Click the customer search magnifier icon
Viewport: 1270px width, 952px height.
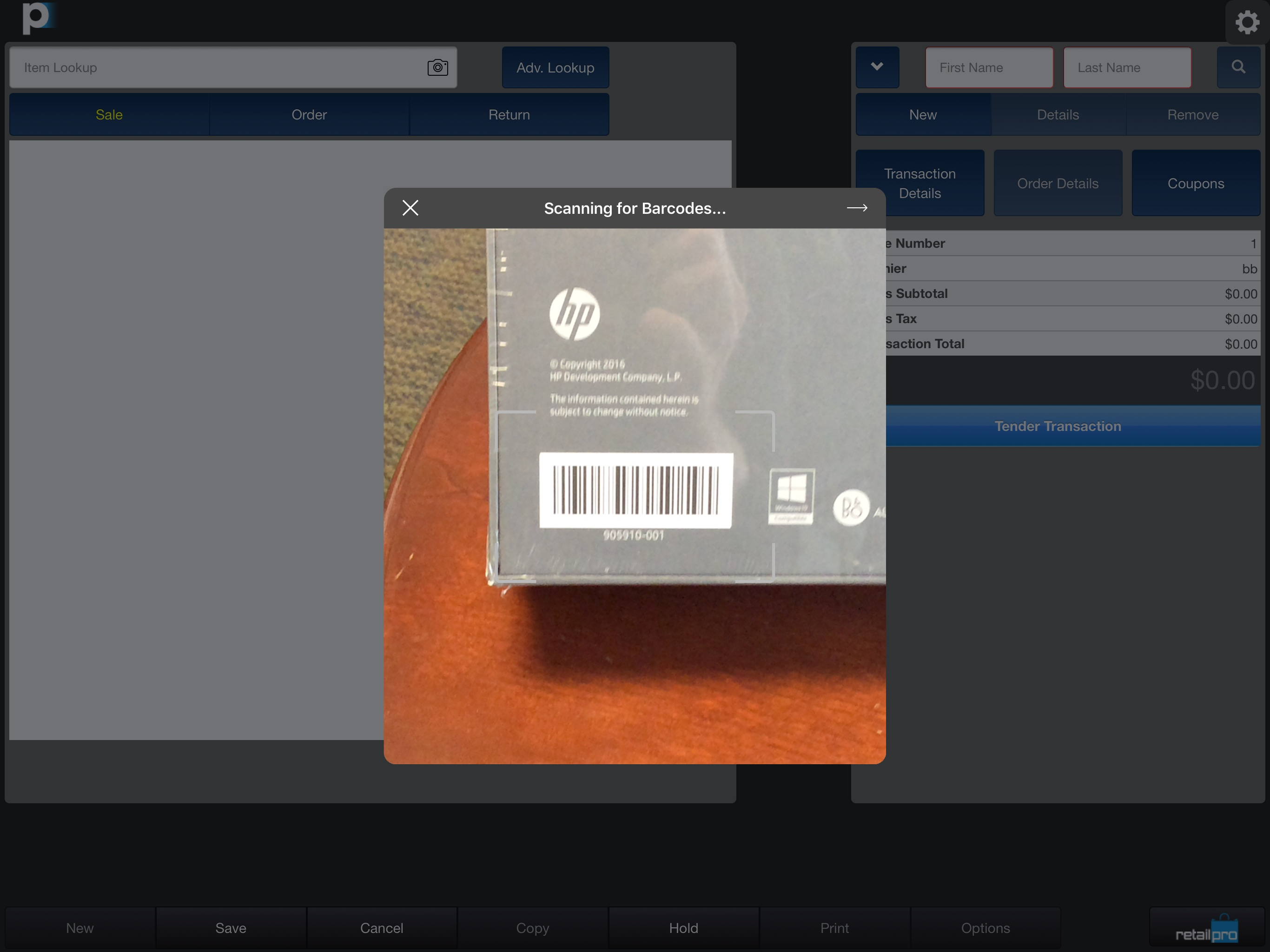[1238, 67]
